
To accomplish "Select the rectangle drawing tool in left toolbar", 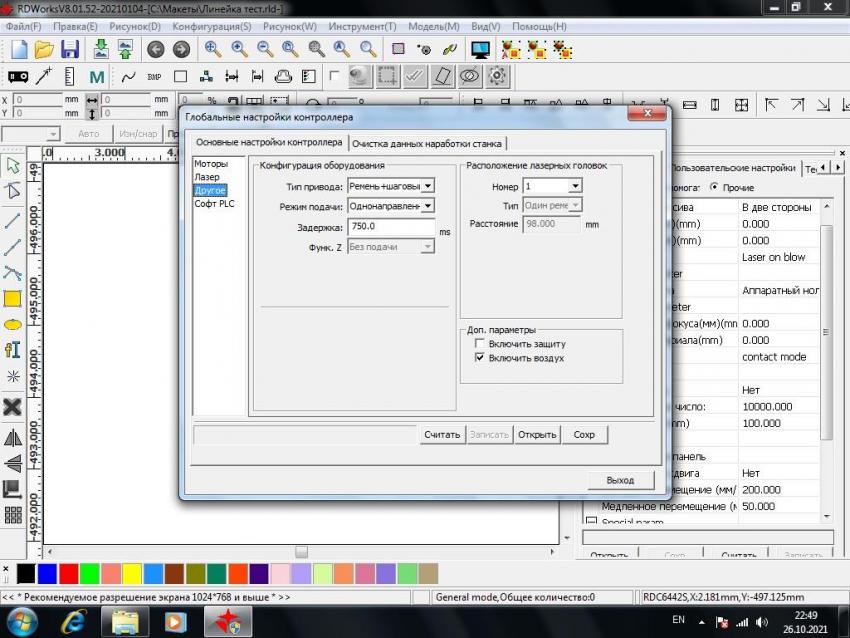I will click(13, 298).
